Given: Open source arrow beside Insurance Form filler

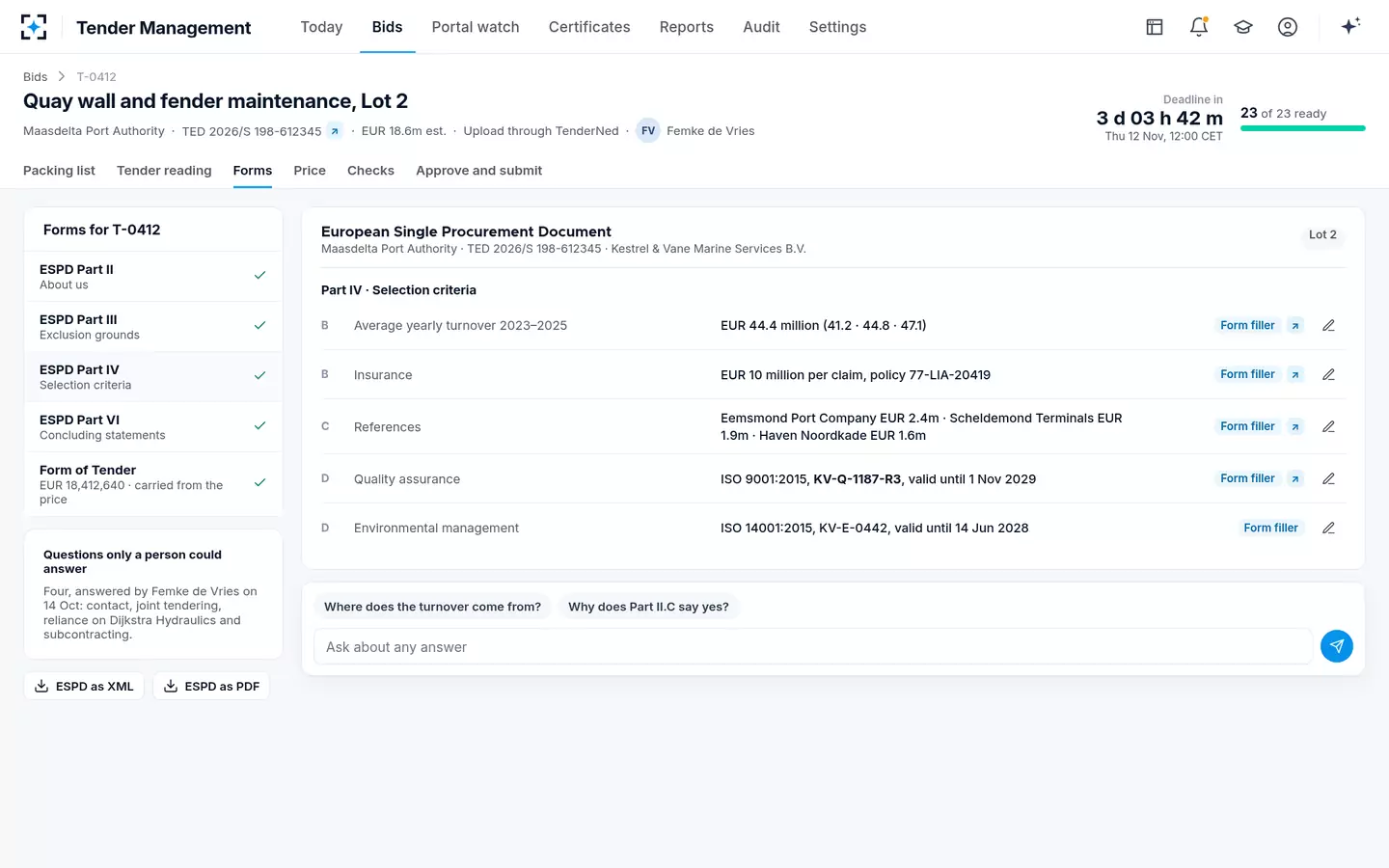Looking at the screenshot, I should (1295, 374).
